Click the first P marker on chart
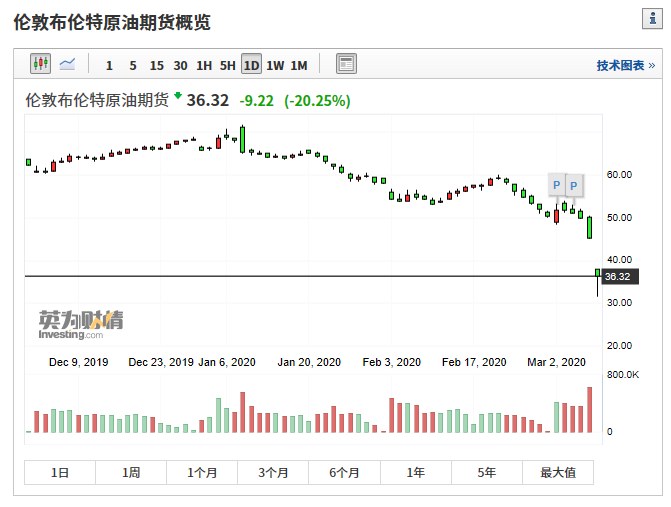 coord(556,185)
